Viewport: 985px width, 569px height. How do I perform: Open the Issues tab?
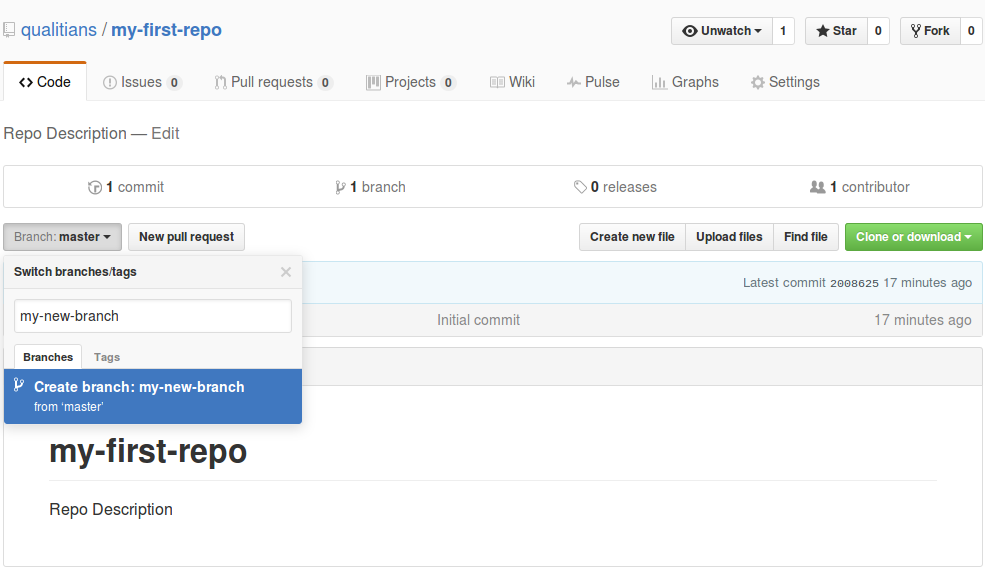tap(142, 82)
